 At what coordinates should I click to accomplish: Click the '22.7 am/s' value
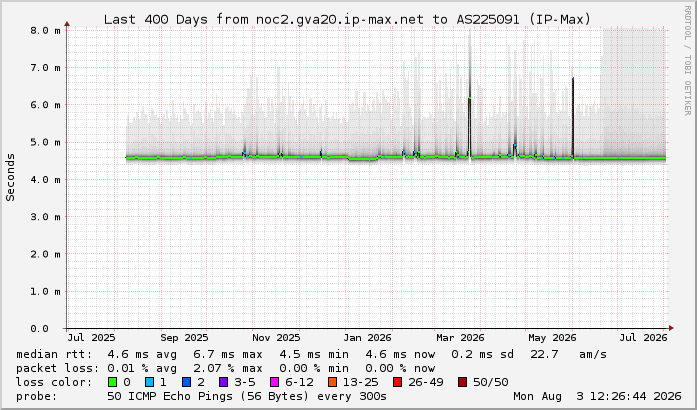569,354
